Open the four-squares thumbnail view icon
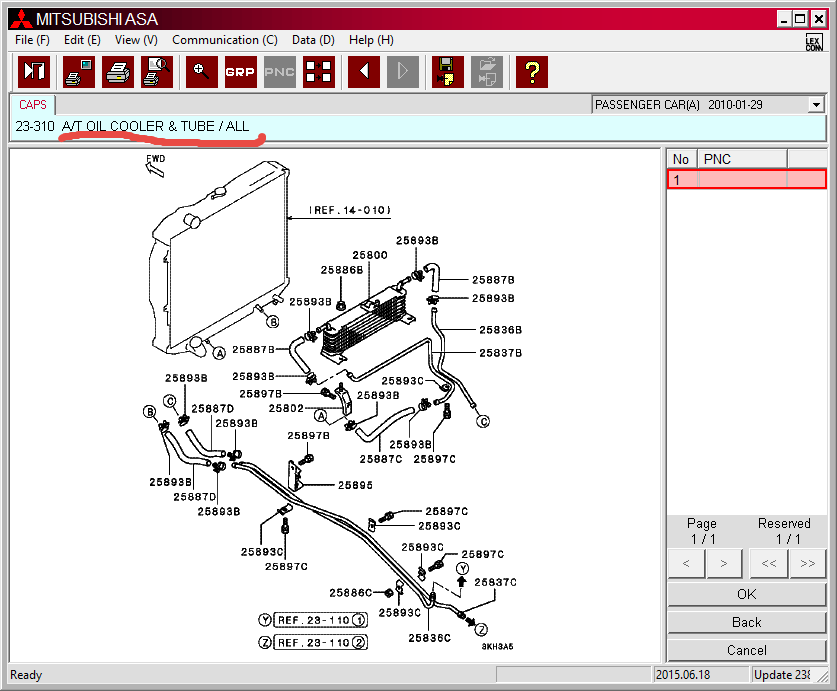This screenshot has height=691, width=837. tap(319, 72)
